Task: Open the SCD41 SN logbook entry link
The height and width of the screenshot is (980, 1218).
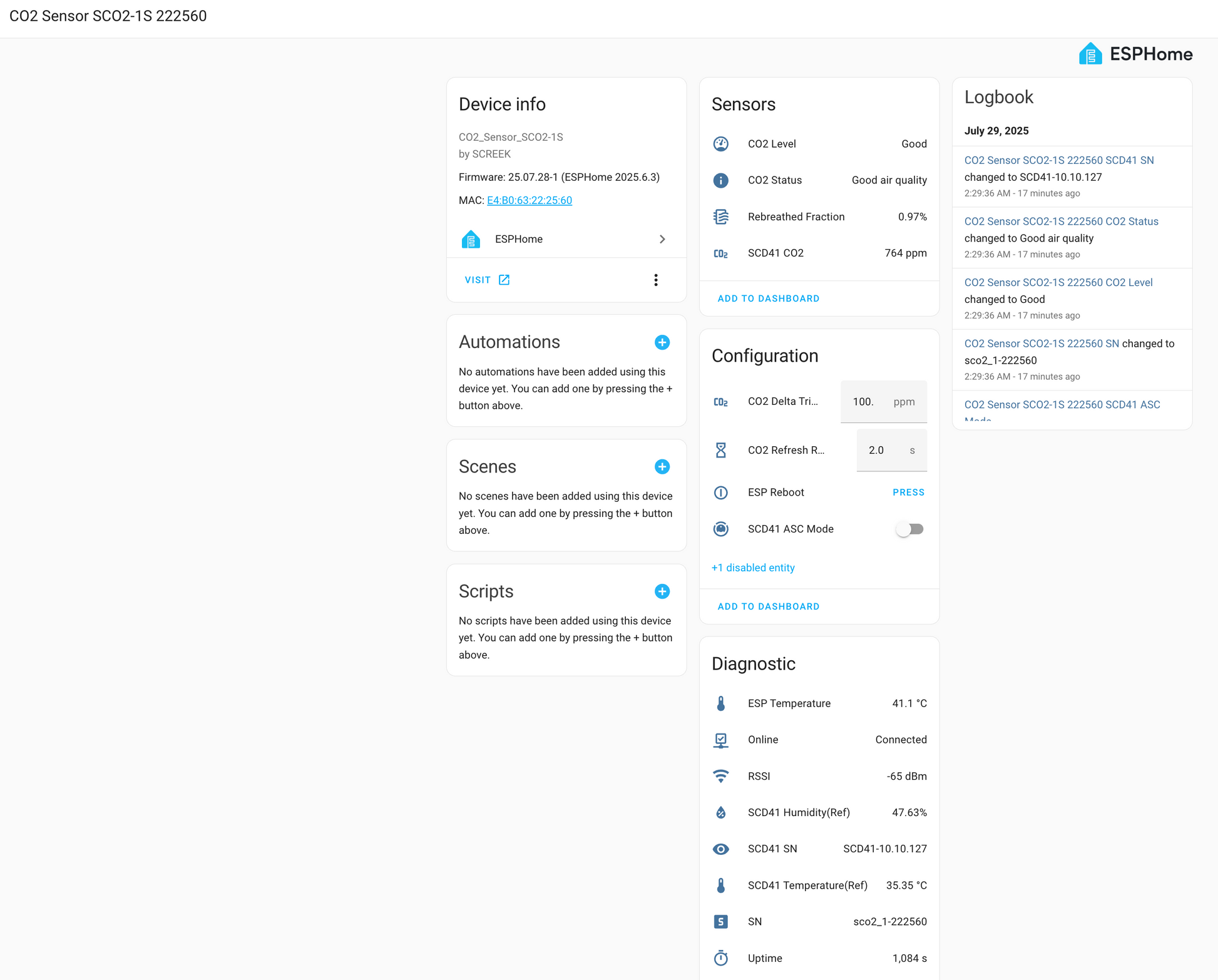Action: (x=1059, y=160)
